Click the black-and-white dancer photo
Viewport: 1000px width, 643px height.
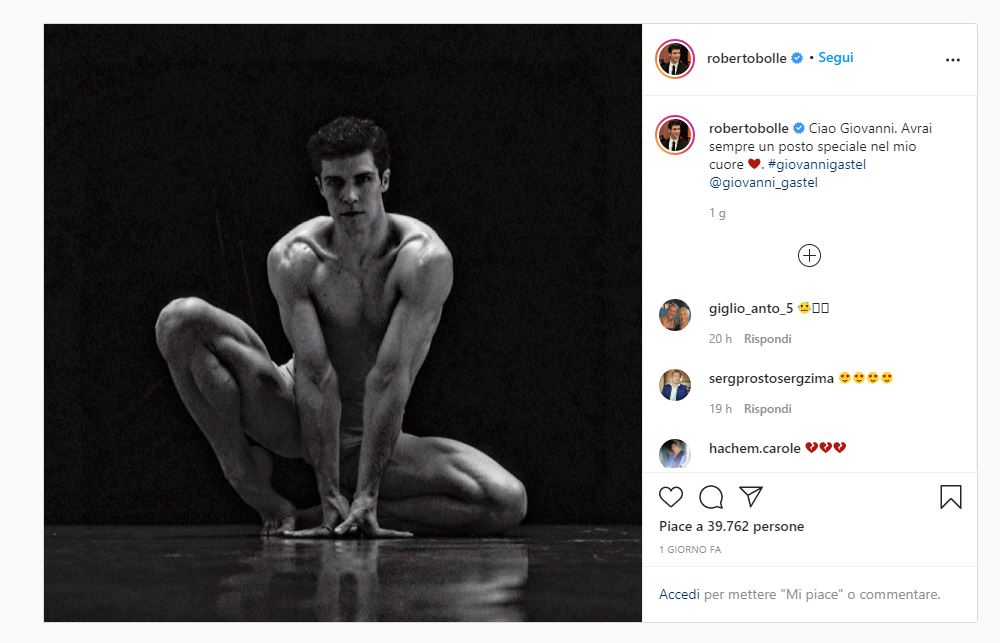343,322
